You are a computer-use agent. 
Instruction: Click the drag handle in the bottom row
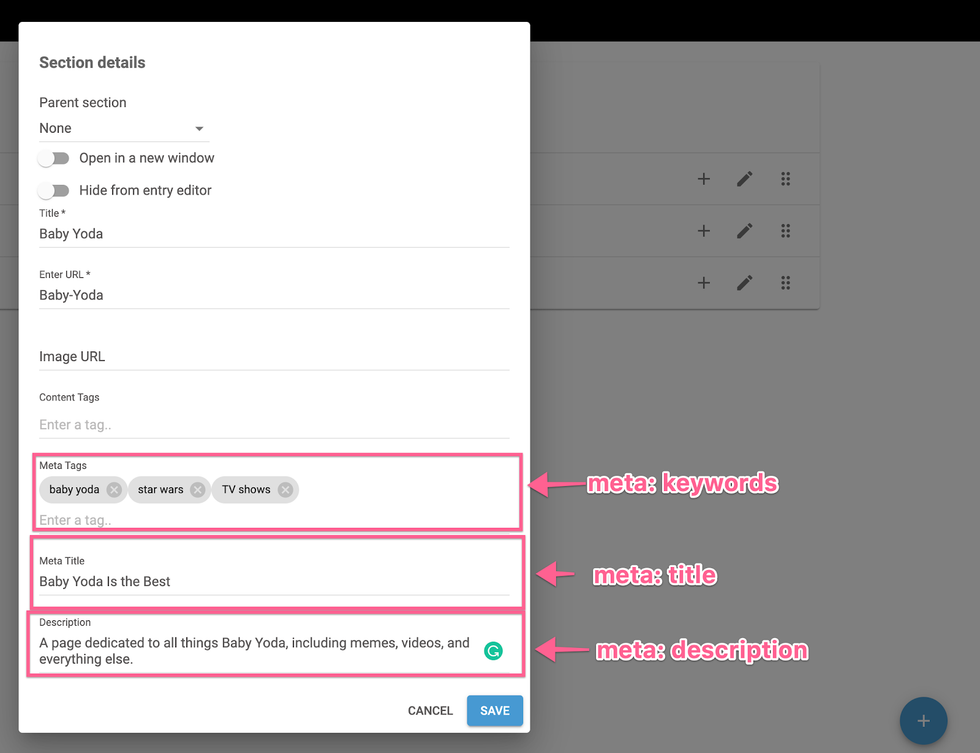pos(785,283)
